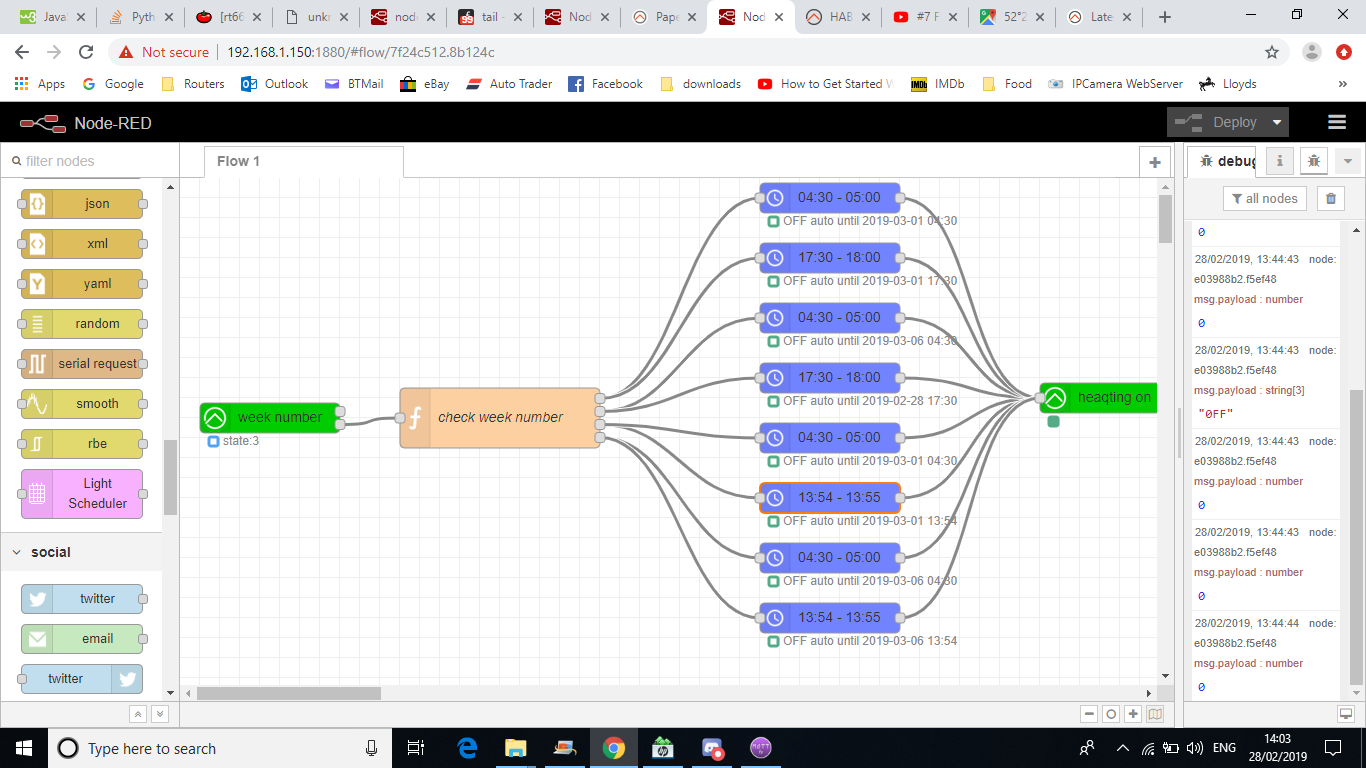Open debug output in new window icon

[x=1345, y=714]
